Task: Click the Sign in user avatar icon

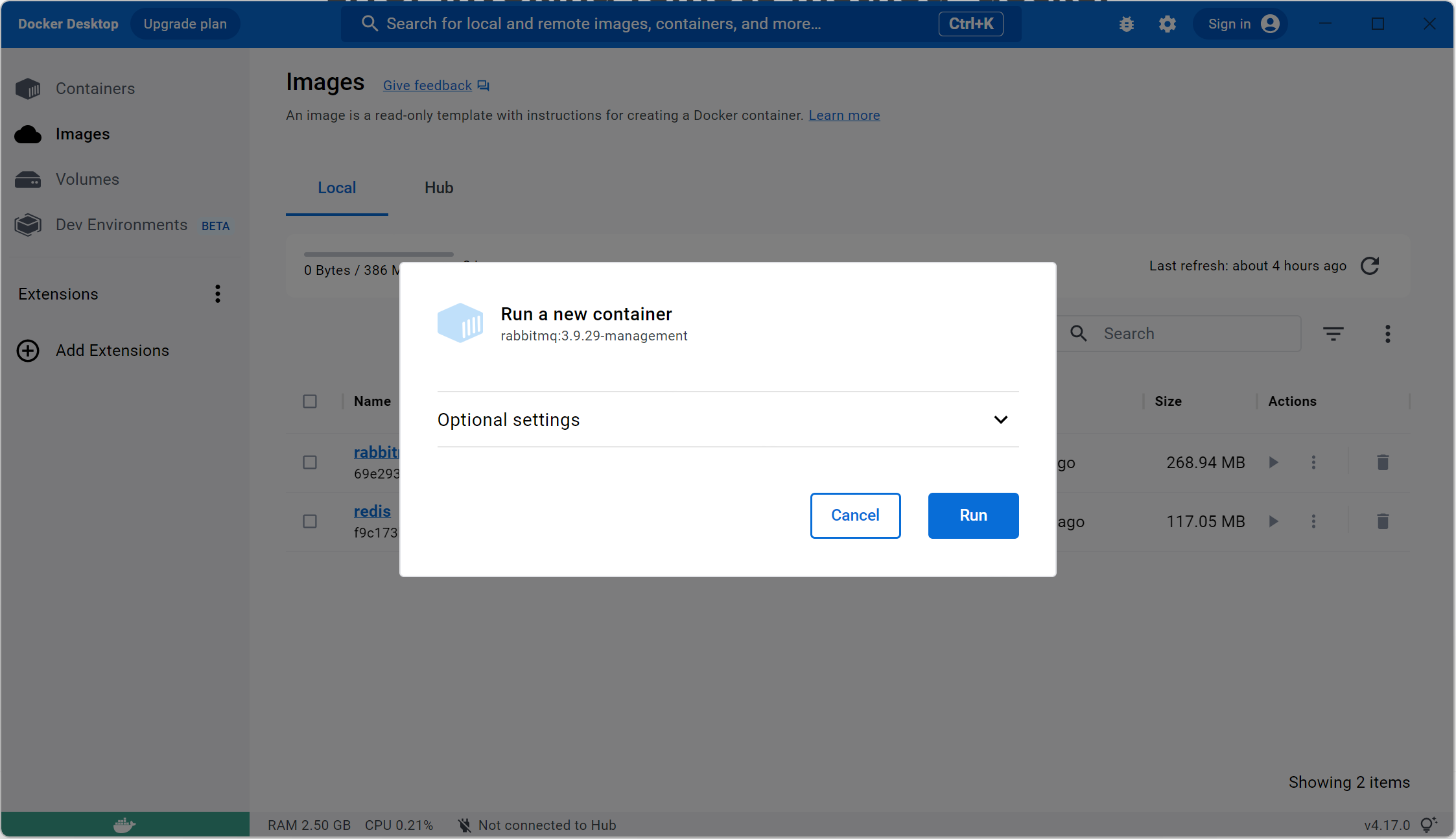Action: pyautogui.click(x=1271, y=24)
